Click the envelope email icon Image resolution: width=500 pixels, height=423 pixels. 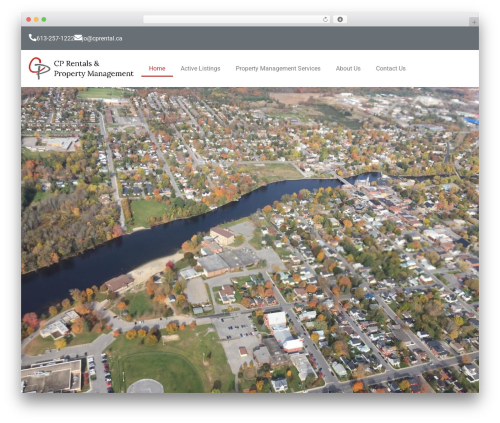pyautogui.click(x=78, y=38)
